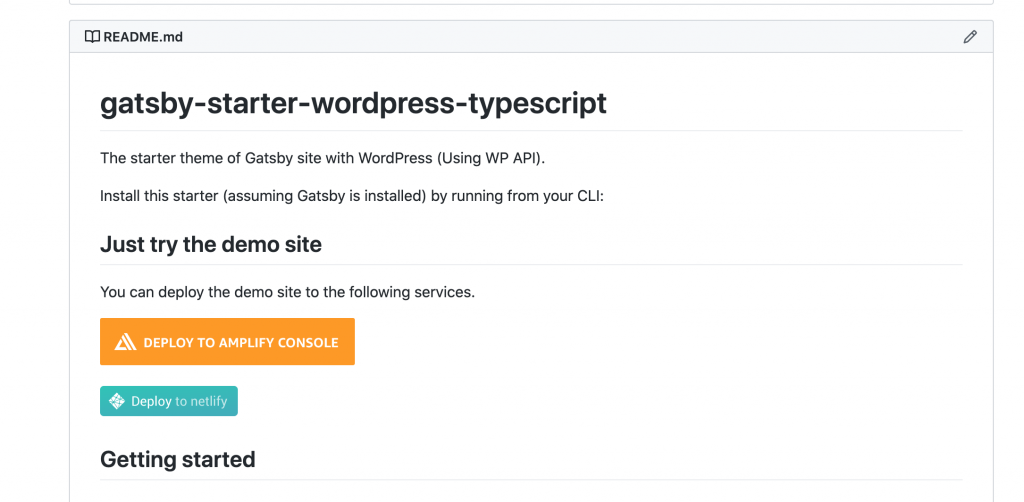Click the 'You can deploy the demo site' sentence
Screen dimensions: 1024x502
(x=287, y=292)
